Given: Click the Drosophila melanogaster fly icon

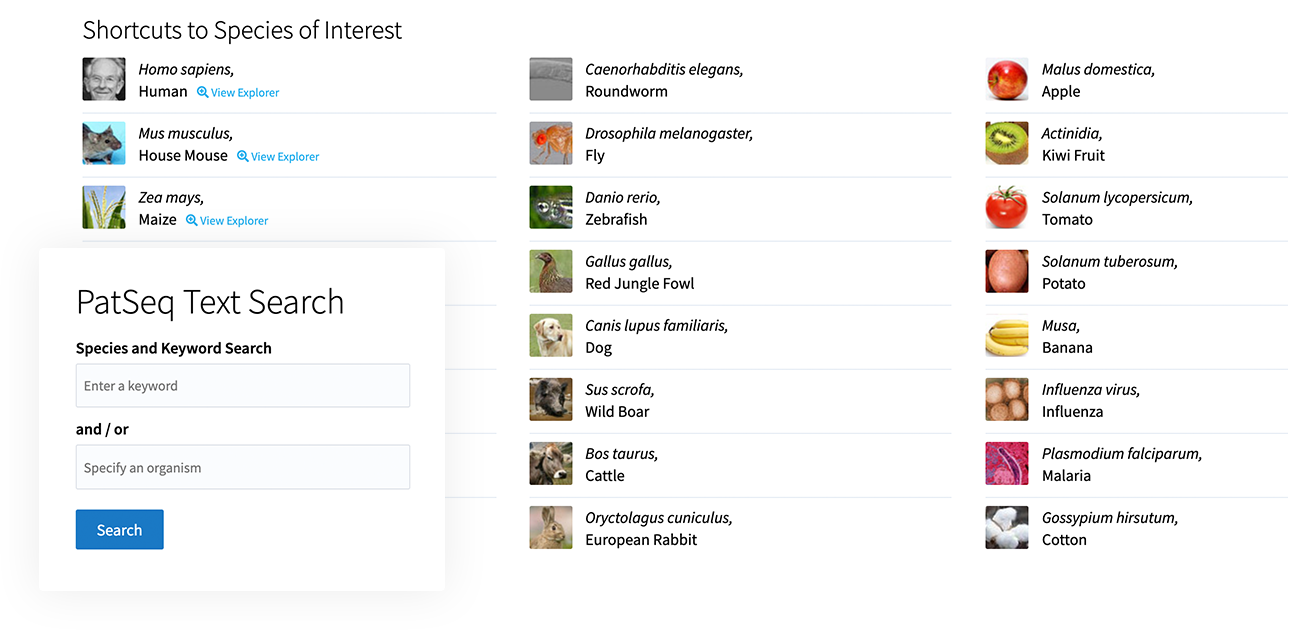Looking at the screenshot, I should tap(551, 144).
